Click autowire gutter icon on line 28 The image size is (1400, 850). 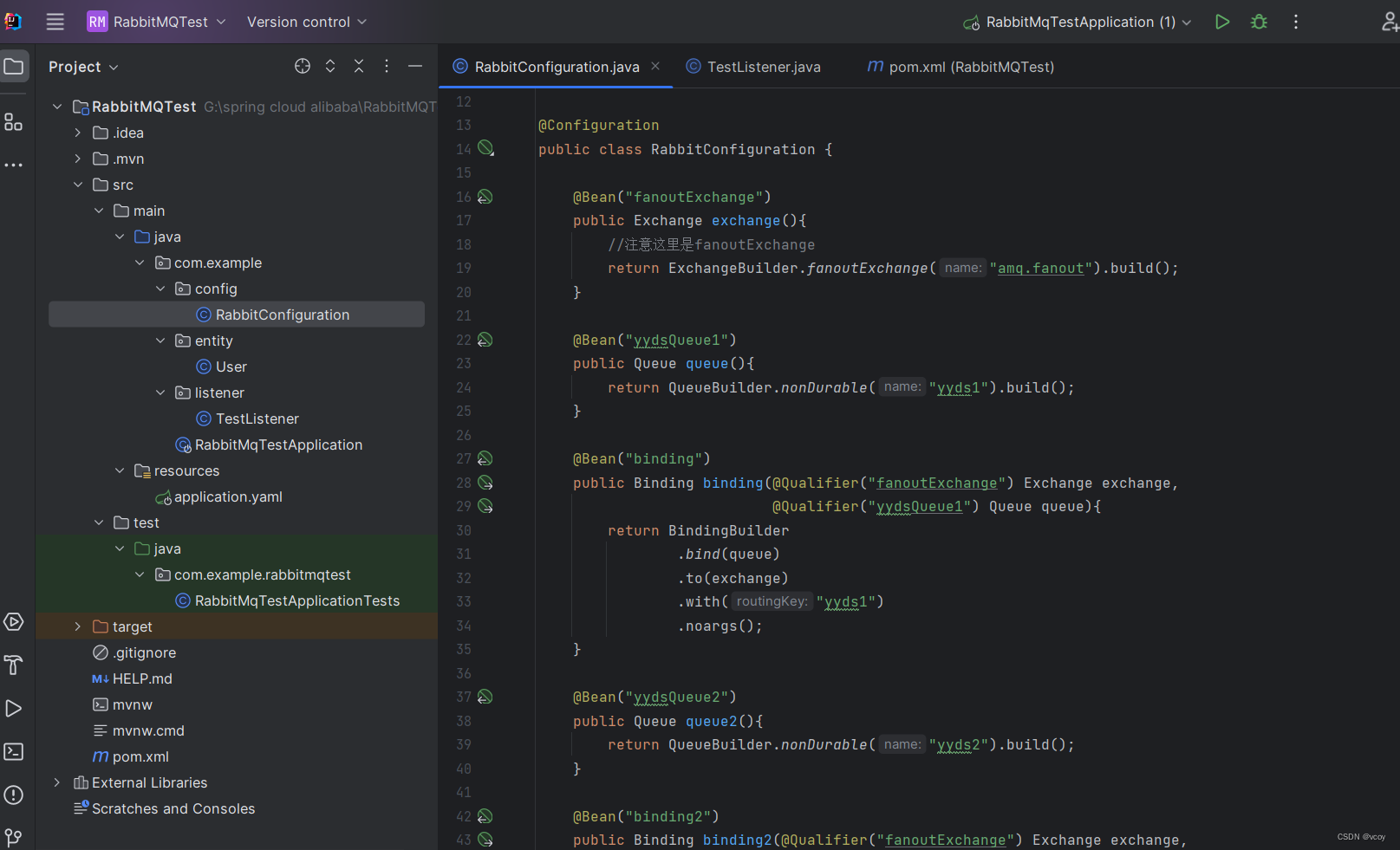pyautogui.click(x=485, y=483)
